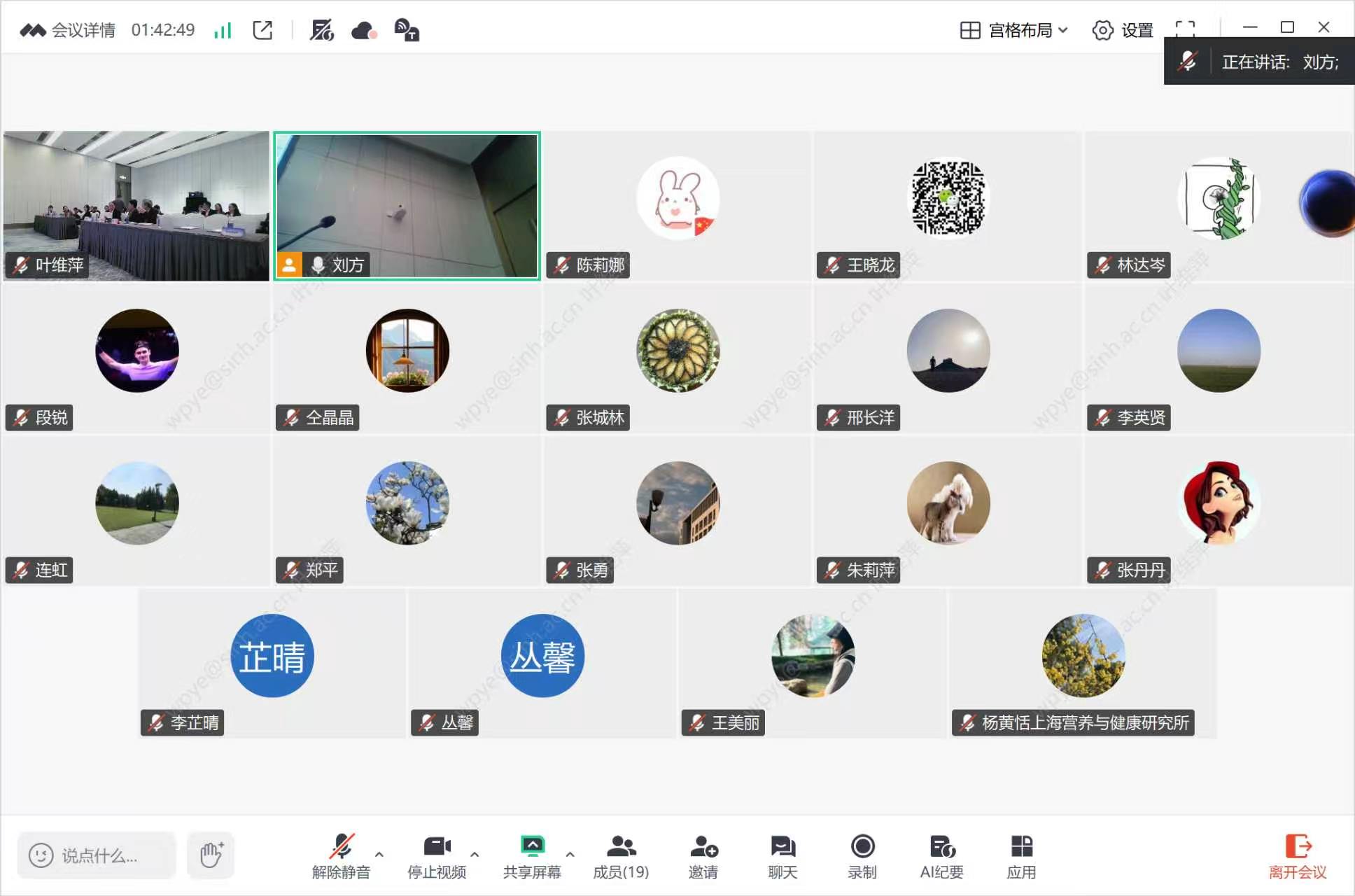The image size is (1355, 896).
Task: Check the network signal strength icon
Action: [x=223, y=30]
